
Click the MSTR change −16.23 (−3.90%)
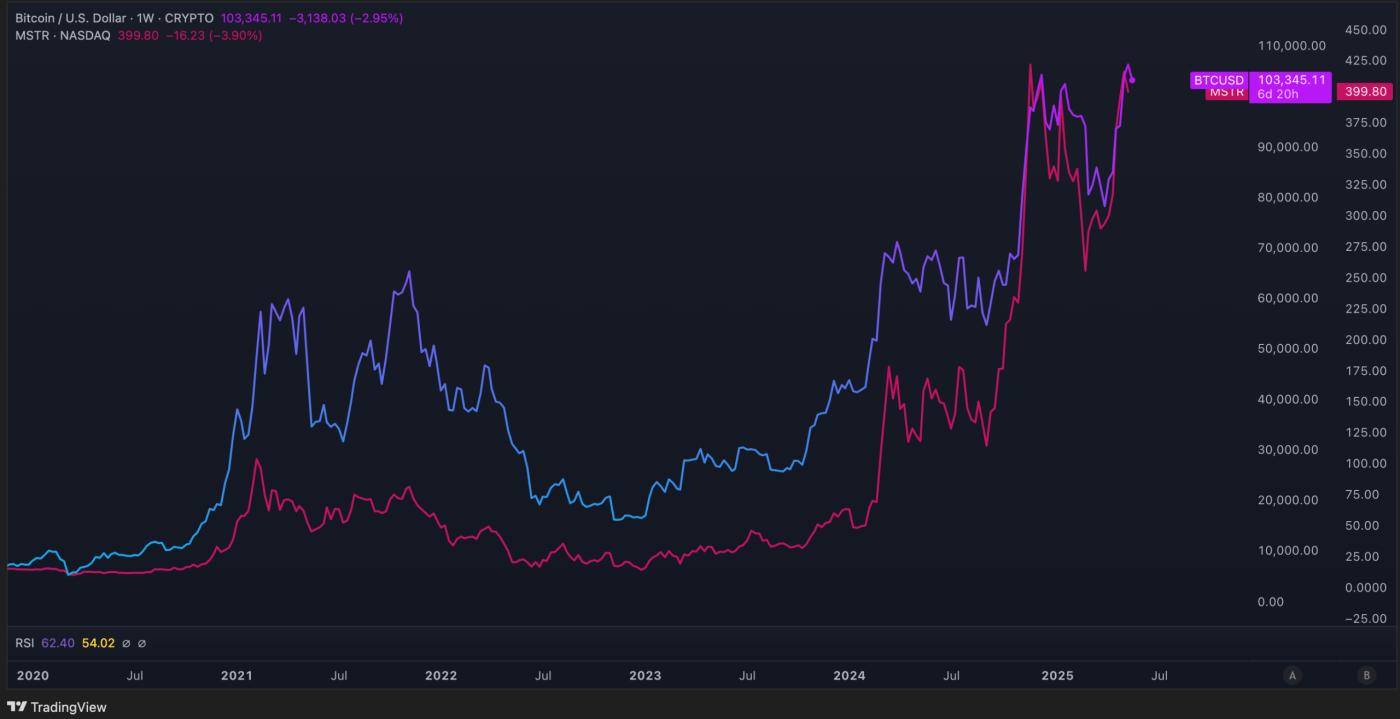[x=213, y=35]
